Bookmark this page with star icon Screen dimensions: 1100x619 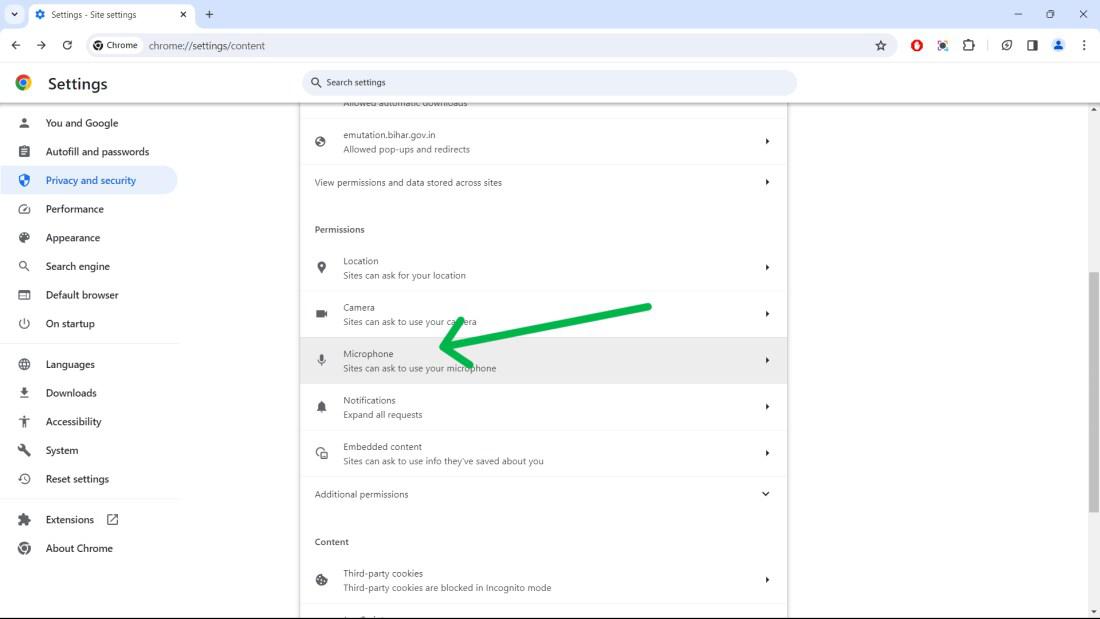click(x=880, y=46)
